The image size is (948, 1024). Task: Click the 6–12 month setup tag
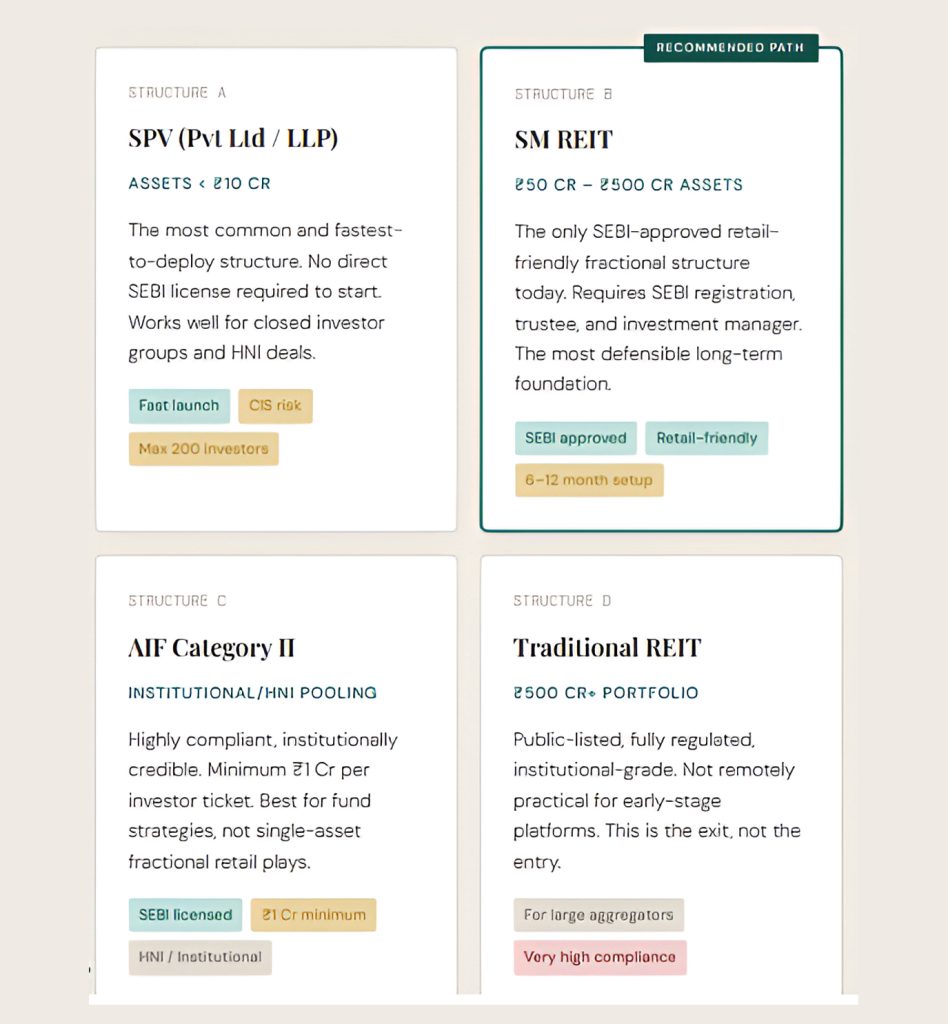(589, 480)
